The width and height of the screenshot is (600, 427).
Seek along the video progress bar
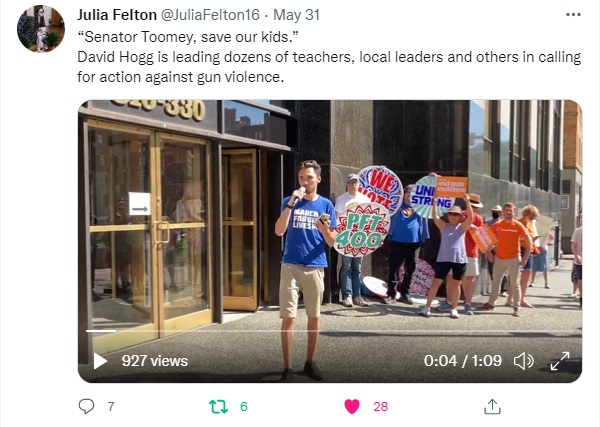(331, 331)
